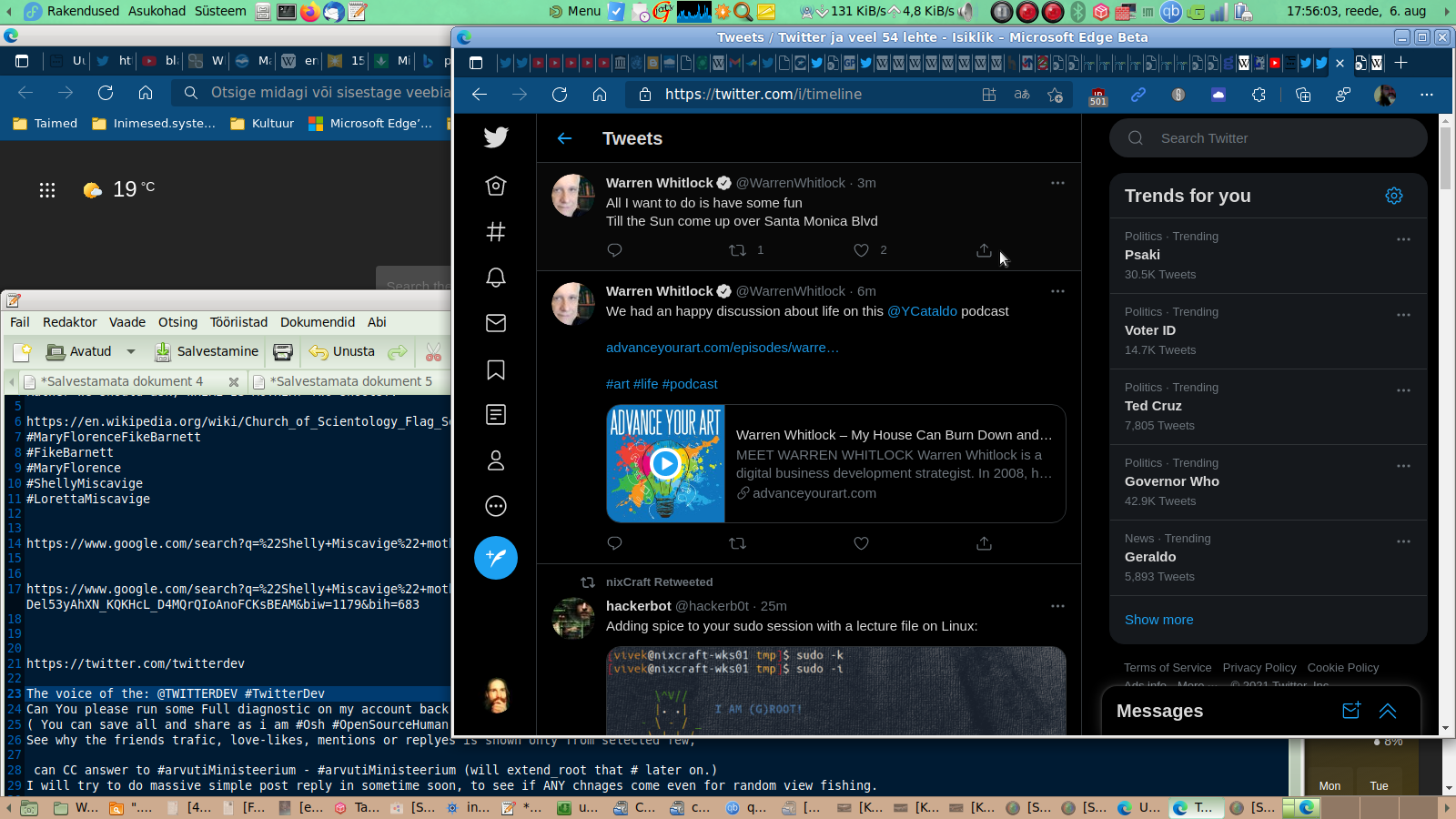Add this page to favorites star icon
This screenshot has width=1456, height=819.
(1055, 95)
